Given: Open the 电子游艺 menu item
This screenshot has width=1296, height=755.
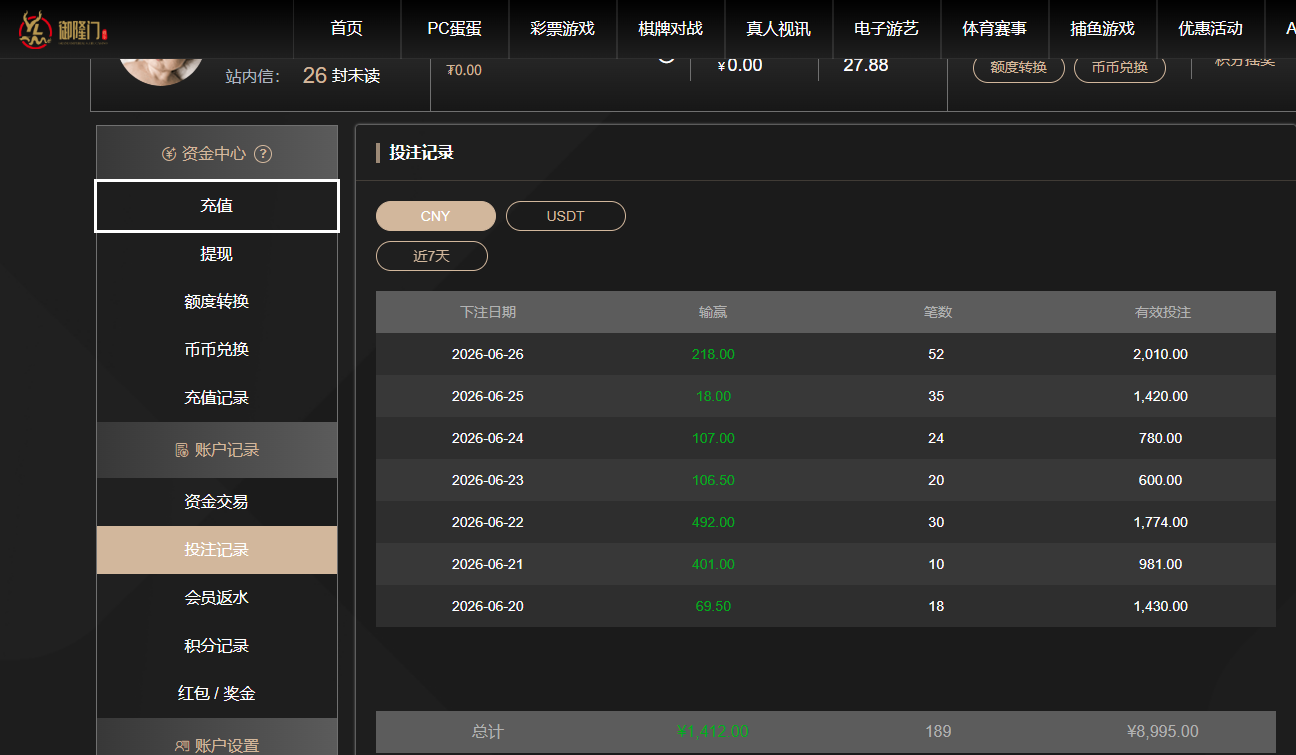Looking at the screenshot, I should (x=887, y=29).
